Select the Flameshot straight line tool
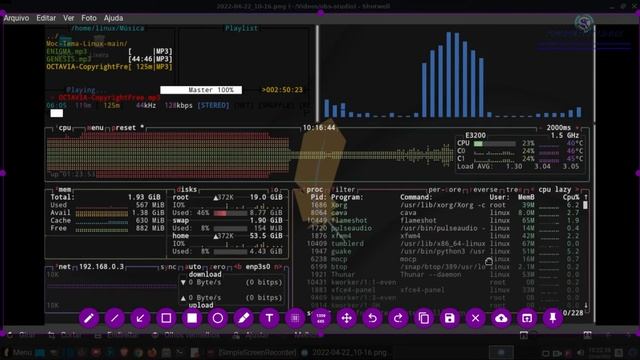The width and height of the screenshot is (640, 360). 115,318
